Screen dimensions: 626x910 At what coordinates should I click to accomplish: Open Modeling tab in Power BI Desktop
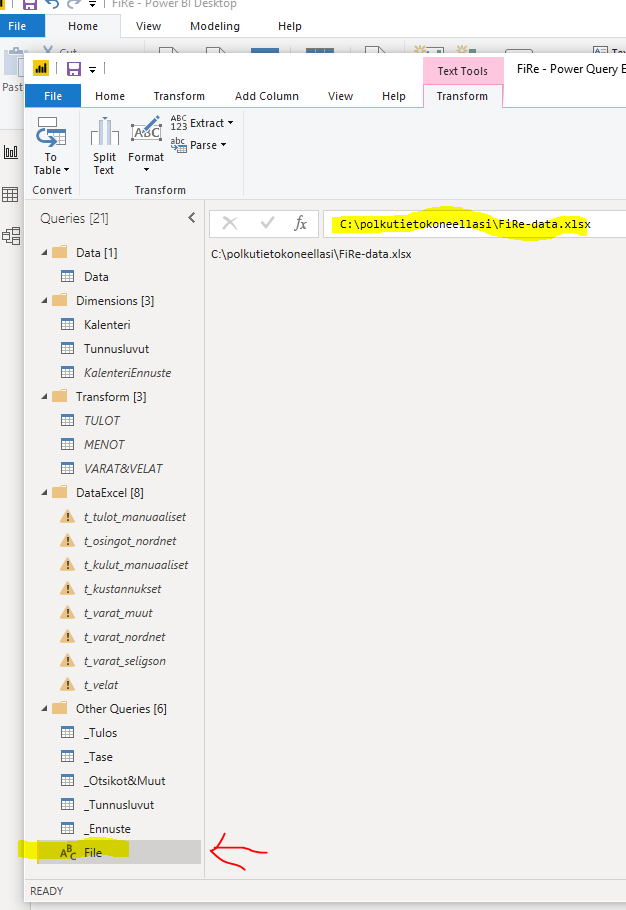point(215,26)
